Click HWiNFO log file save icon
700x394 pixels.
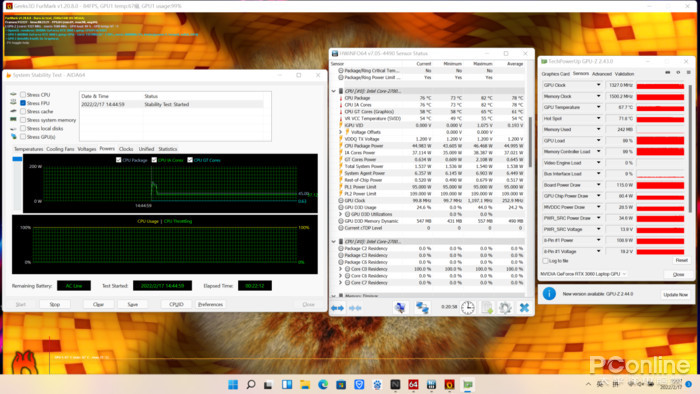487,307
